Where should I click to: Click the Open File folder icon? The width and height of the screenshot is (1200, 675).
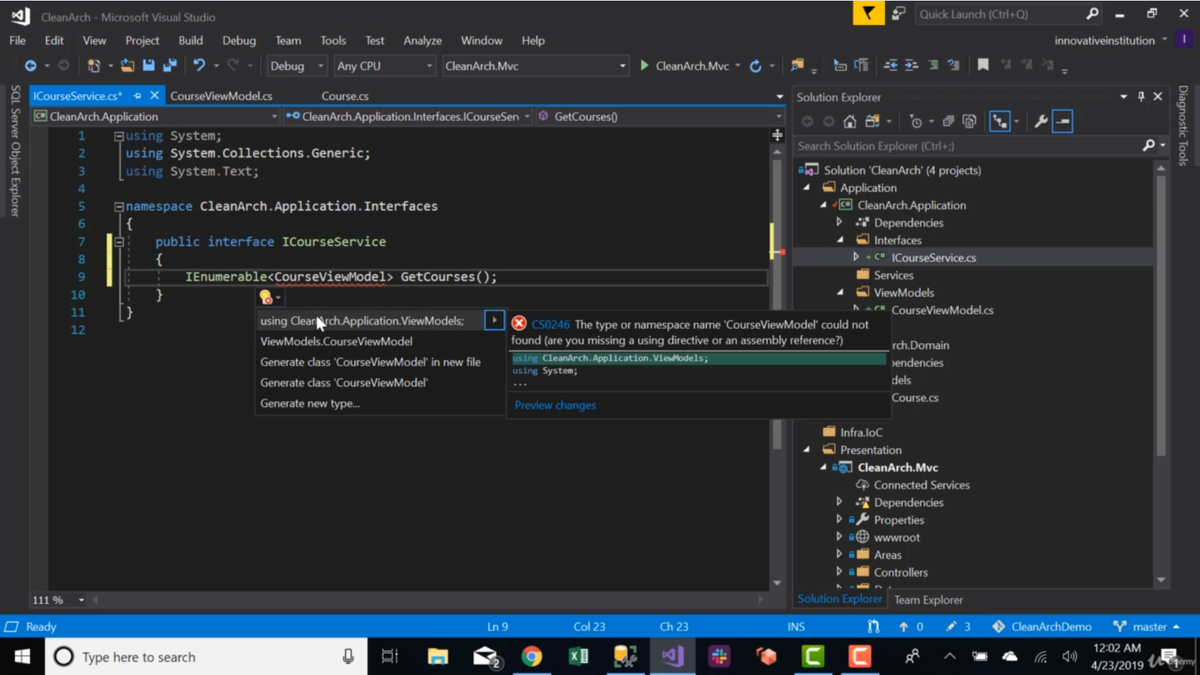(x=127, y=66)
